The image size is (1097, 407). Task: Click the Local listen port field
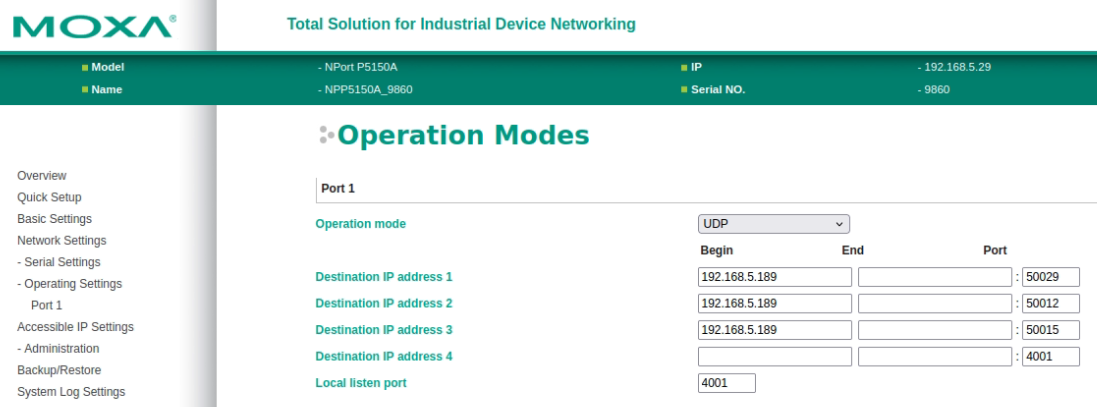coord(726,383)
